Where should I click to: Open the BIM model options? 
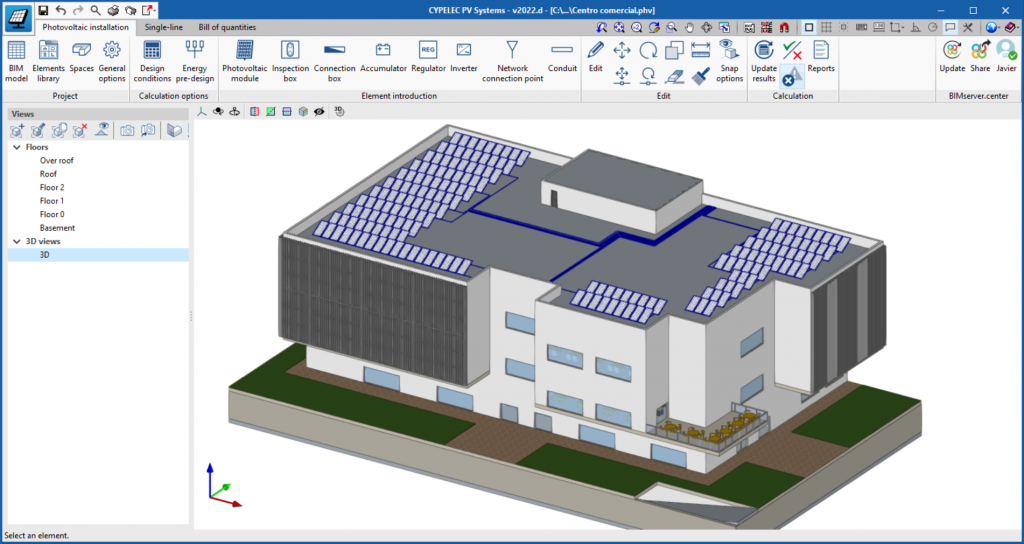point(16,58)
